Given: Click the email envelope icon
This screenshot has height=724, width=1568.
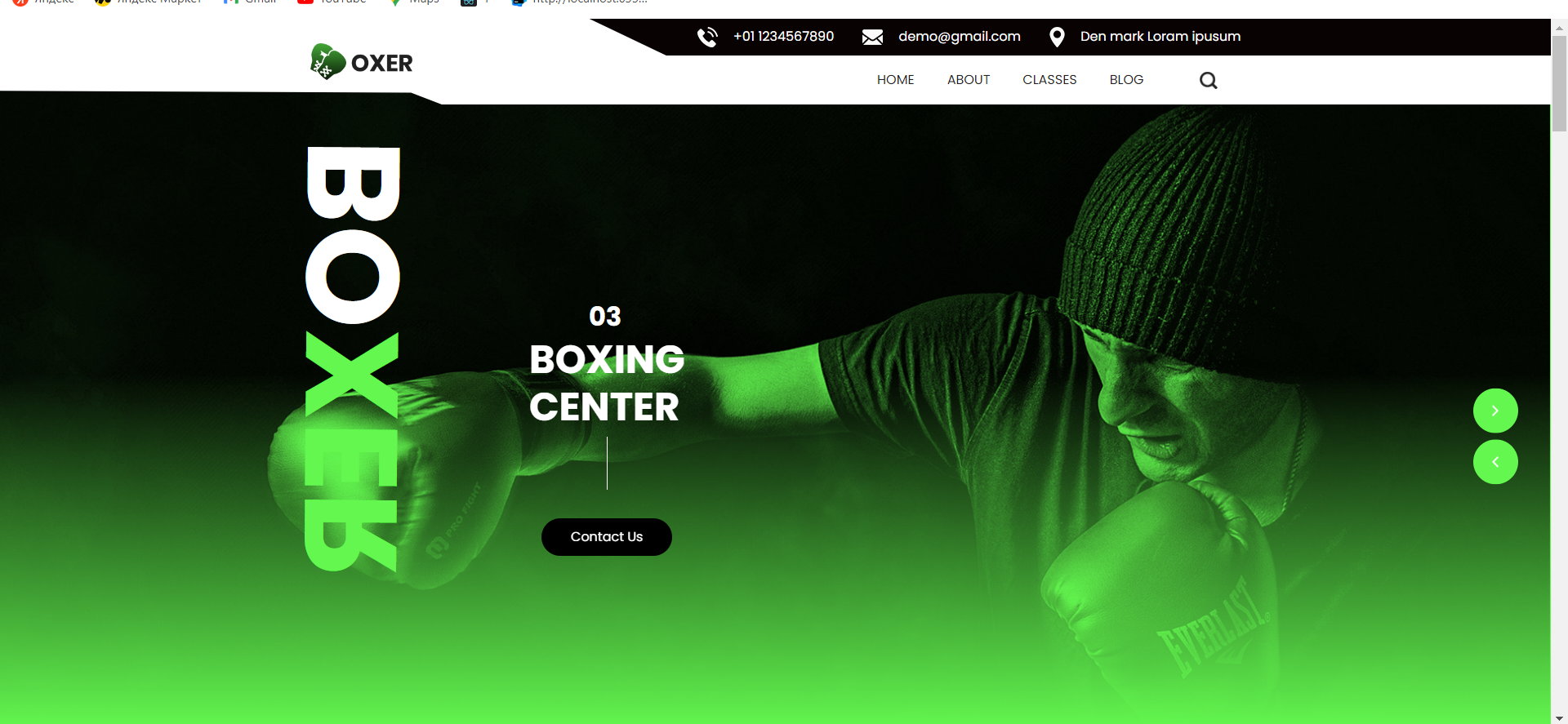Looking at the screenshot, I should click(872, 37).
